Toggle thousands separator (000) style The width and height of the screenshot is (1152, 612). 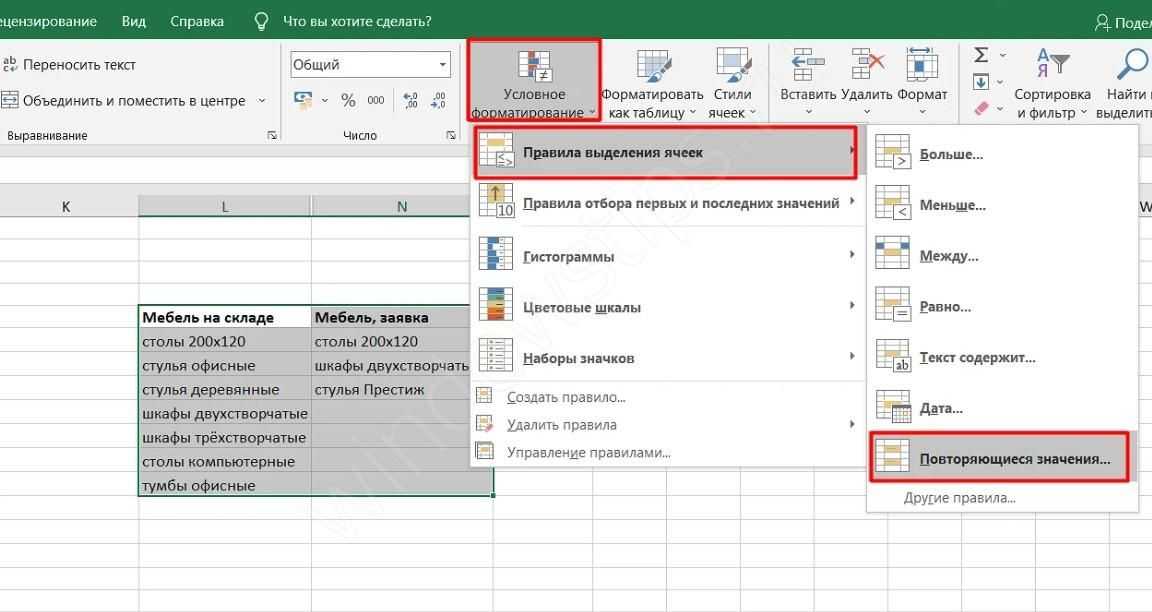(376, 100)
